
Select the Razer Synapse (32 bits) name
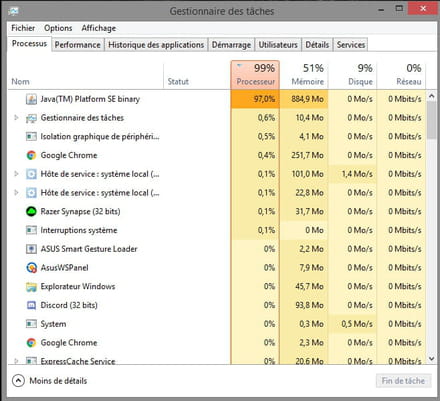[x=80, y=211]
